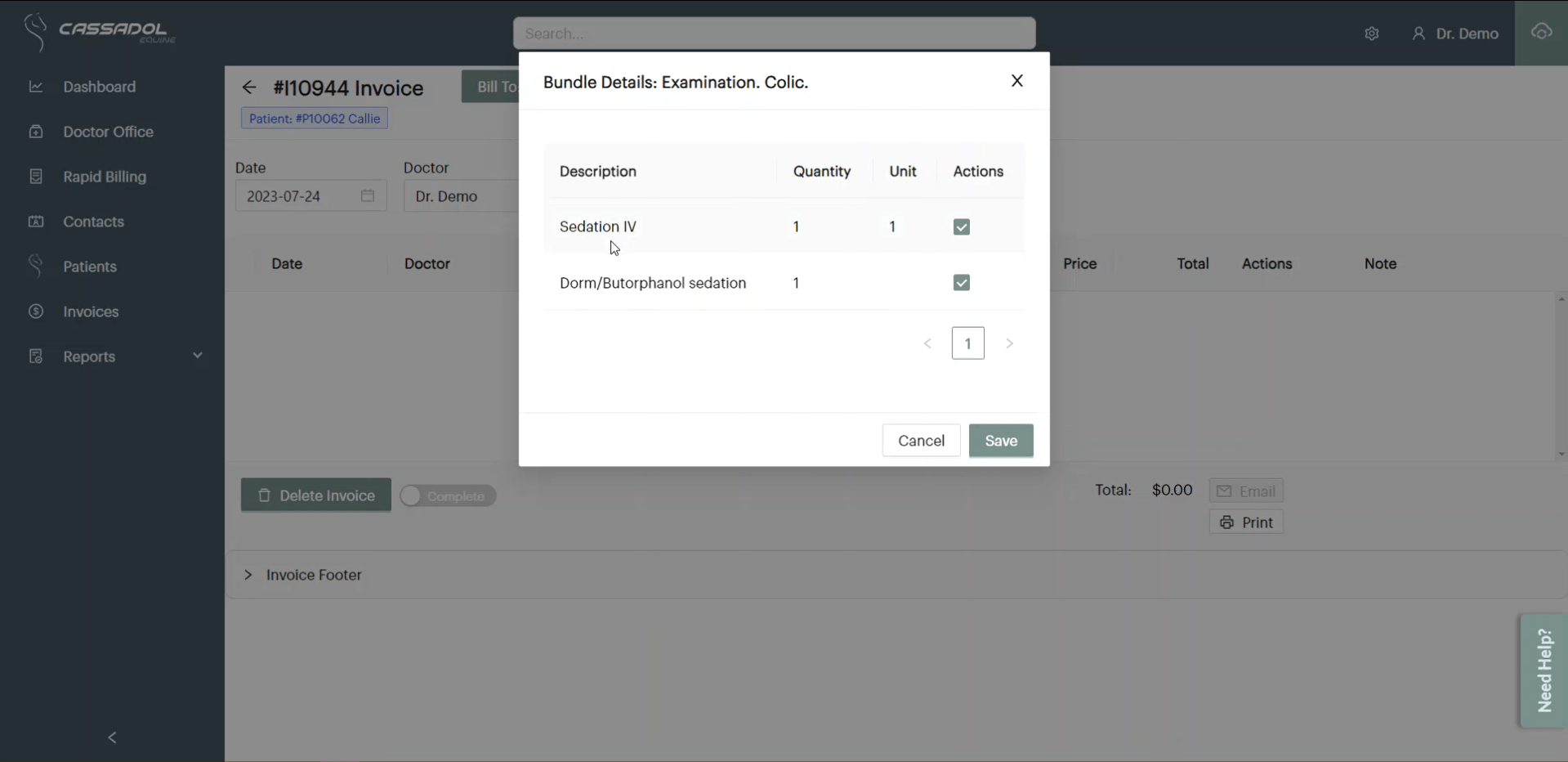Collapse the sidebar with the bottom arrow

(113, 737)
